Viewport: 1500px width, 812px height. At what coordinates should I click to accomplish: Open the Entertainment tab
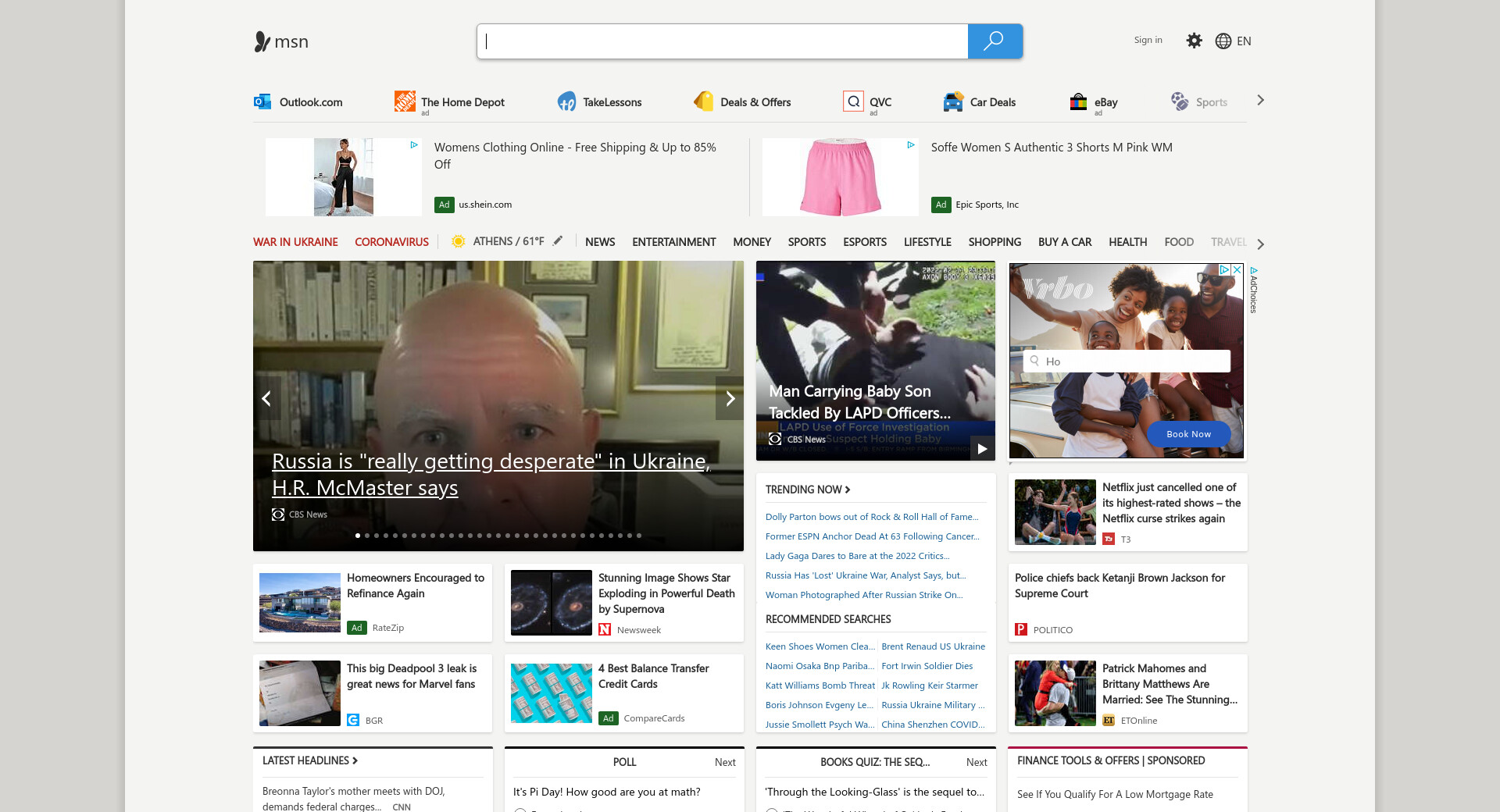tap(673, 242)
